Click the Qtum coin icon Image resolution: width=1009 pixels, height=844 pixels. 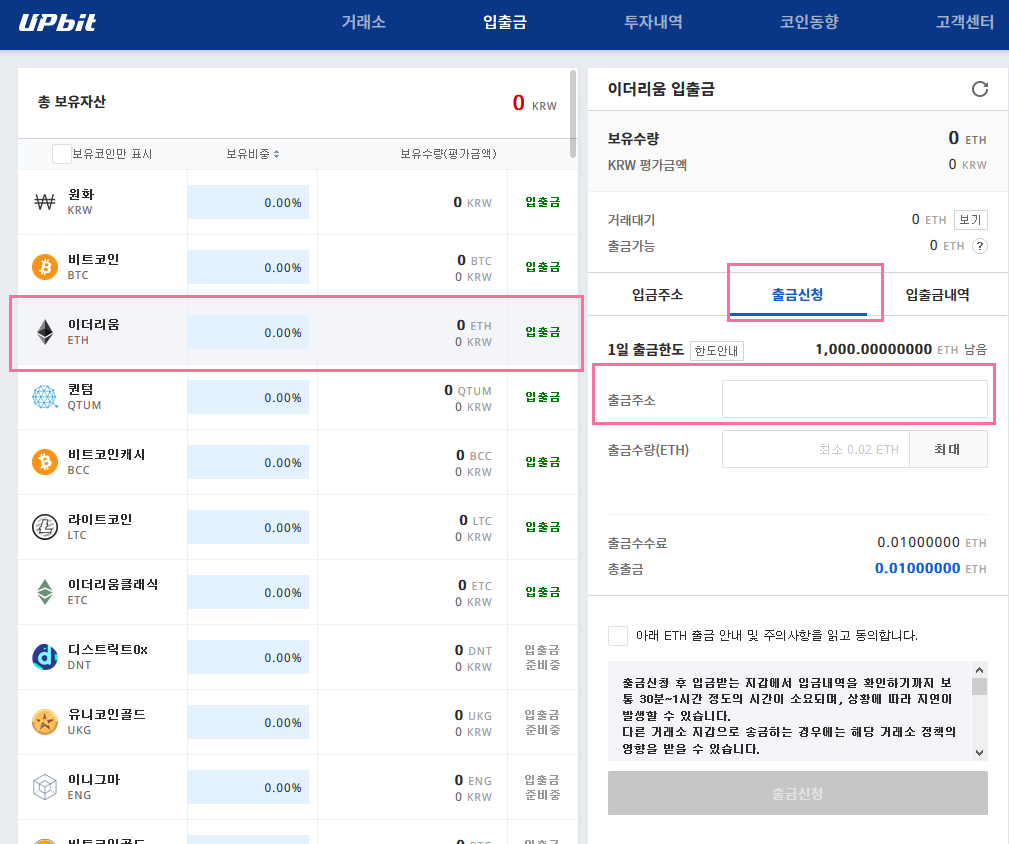point(45,397)
